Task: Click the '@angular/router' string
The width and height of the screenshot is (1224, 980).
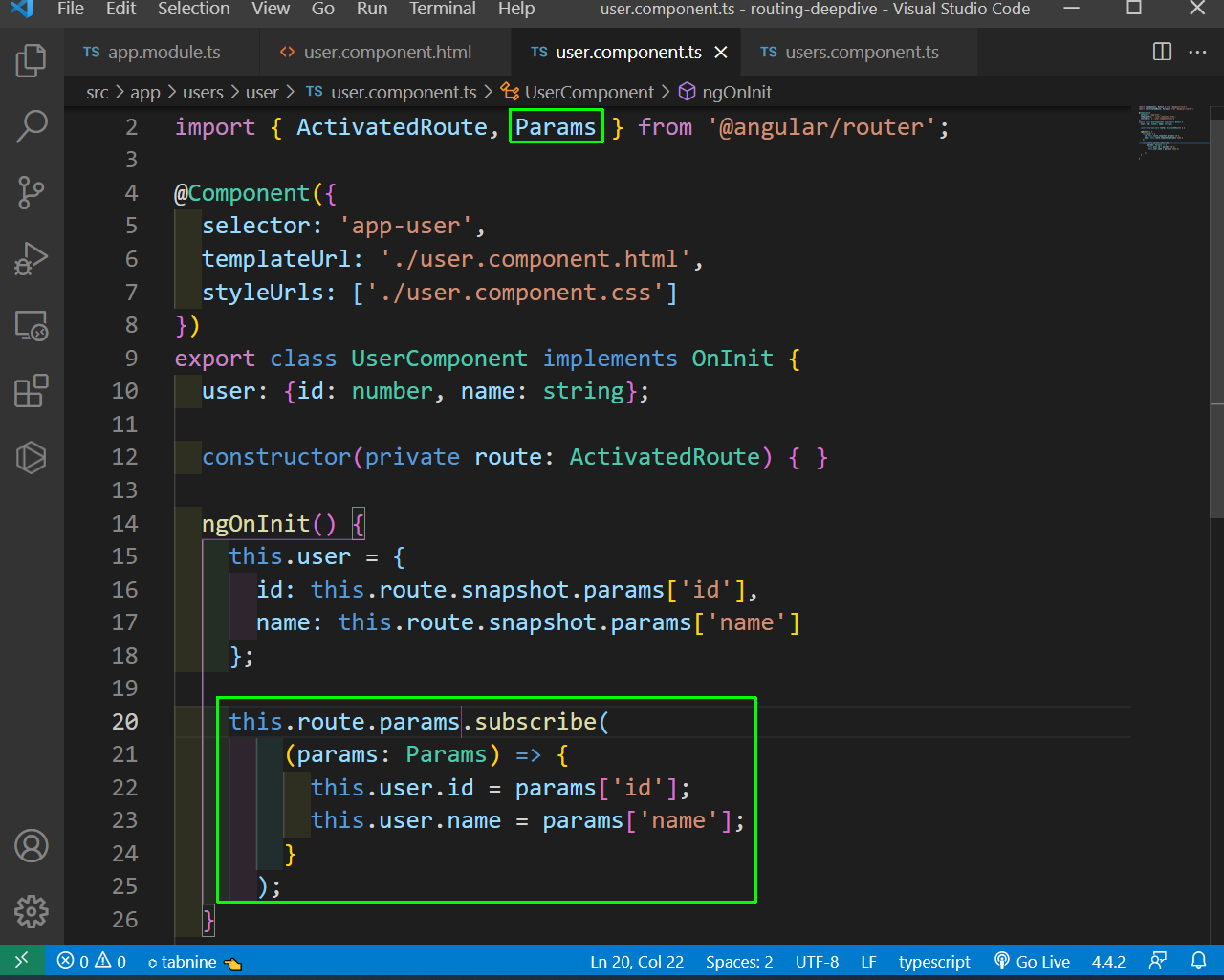Action: (x=821, y=127)
